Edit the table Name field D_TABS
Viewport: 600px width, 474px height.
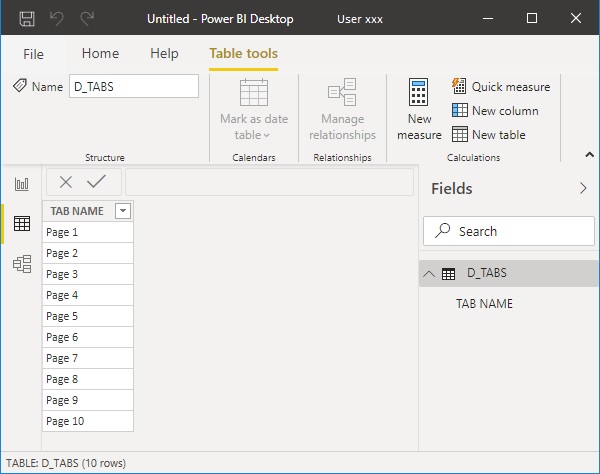click(x=134, y=86)
